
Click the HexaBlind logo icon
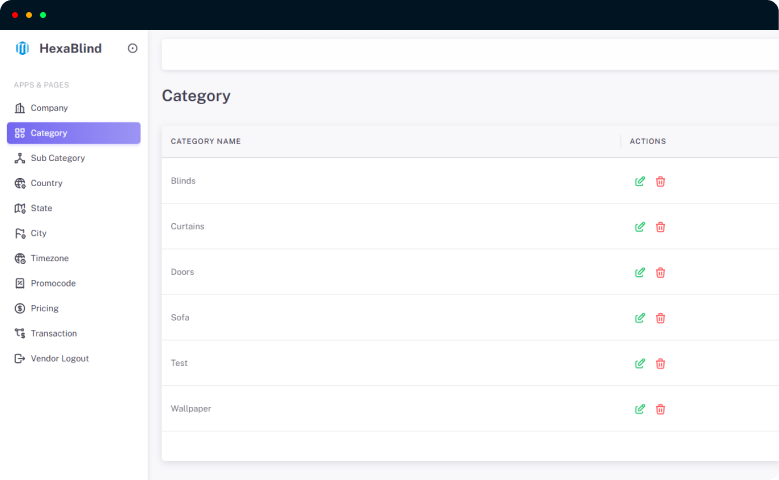point(23,48)
